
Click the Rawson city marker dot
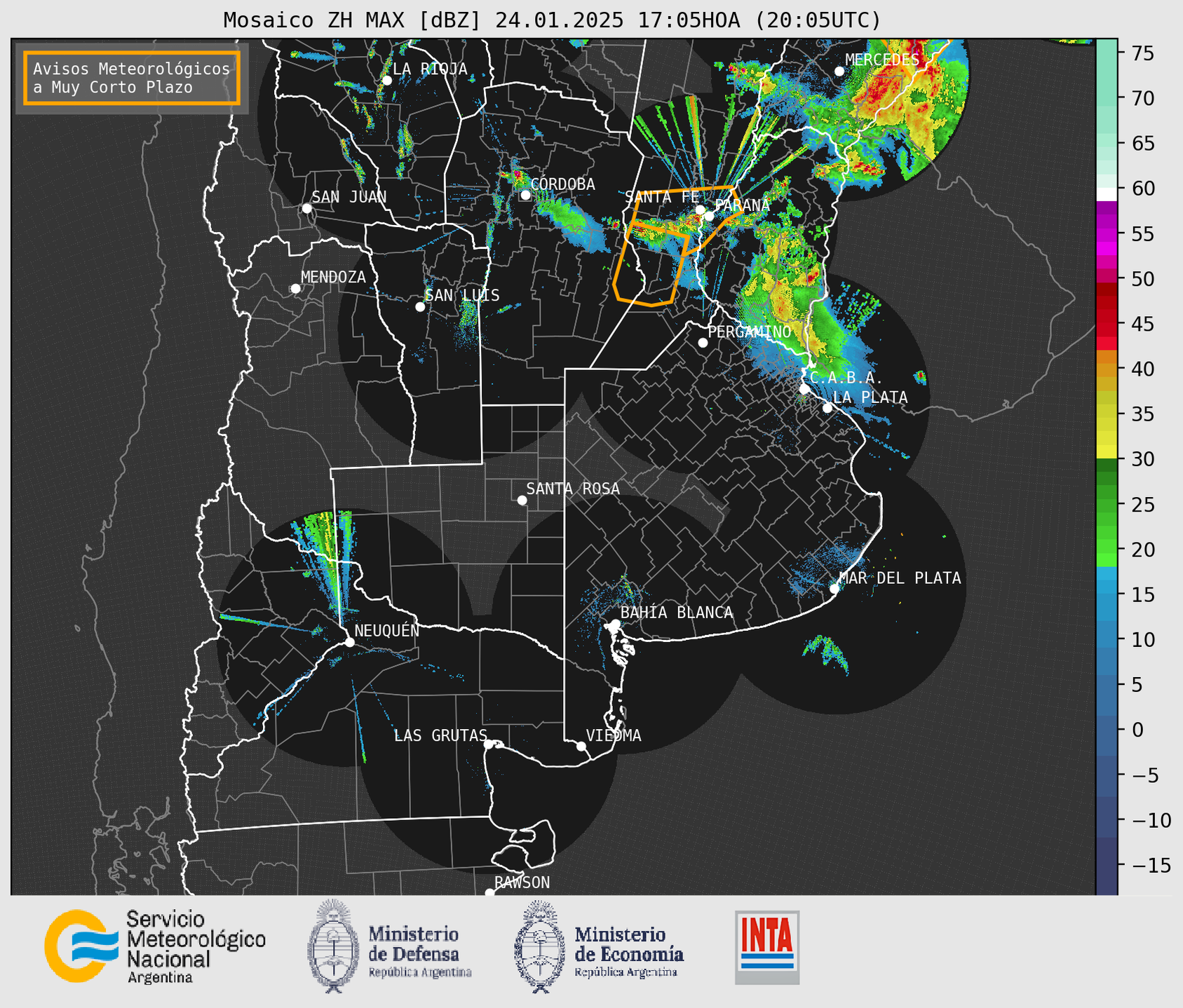(489, 892)
